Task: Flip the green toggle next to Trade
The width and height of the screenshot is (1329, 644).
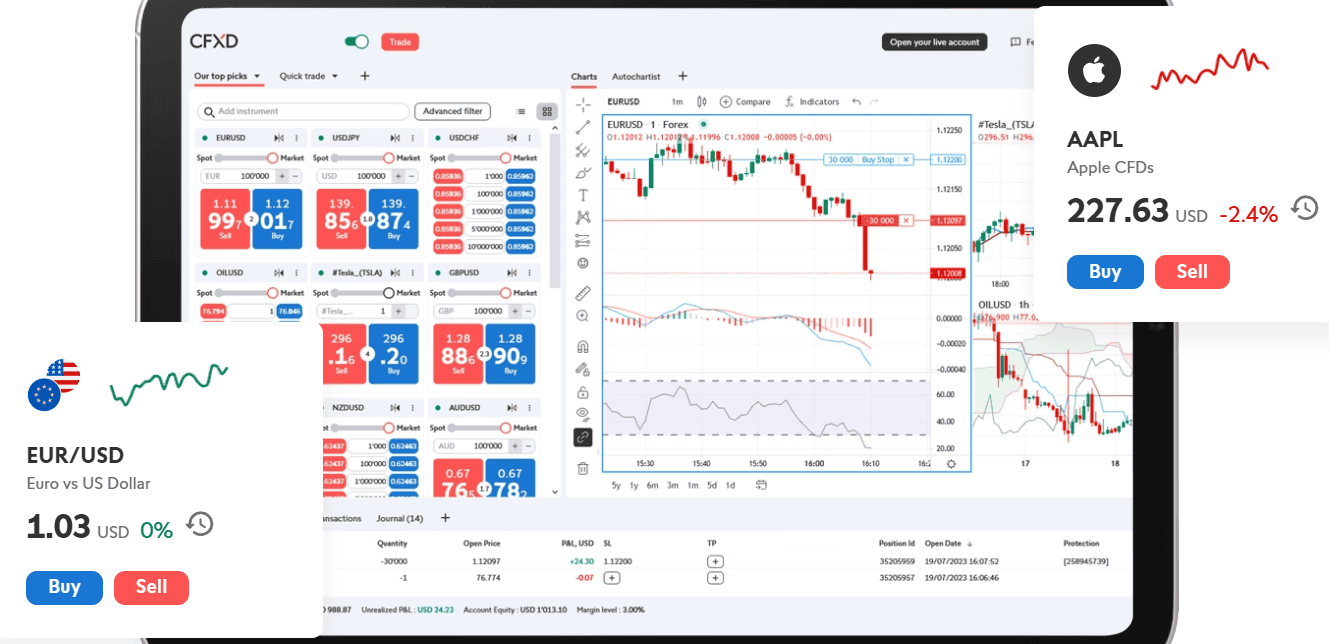Action: click(x=358, y=43)
